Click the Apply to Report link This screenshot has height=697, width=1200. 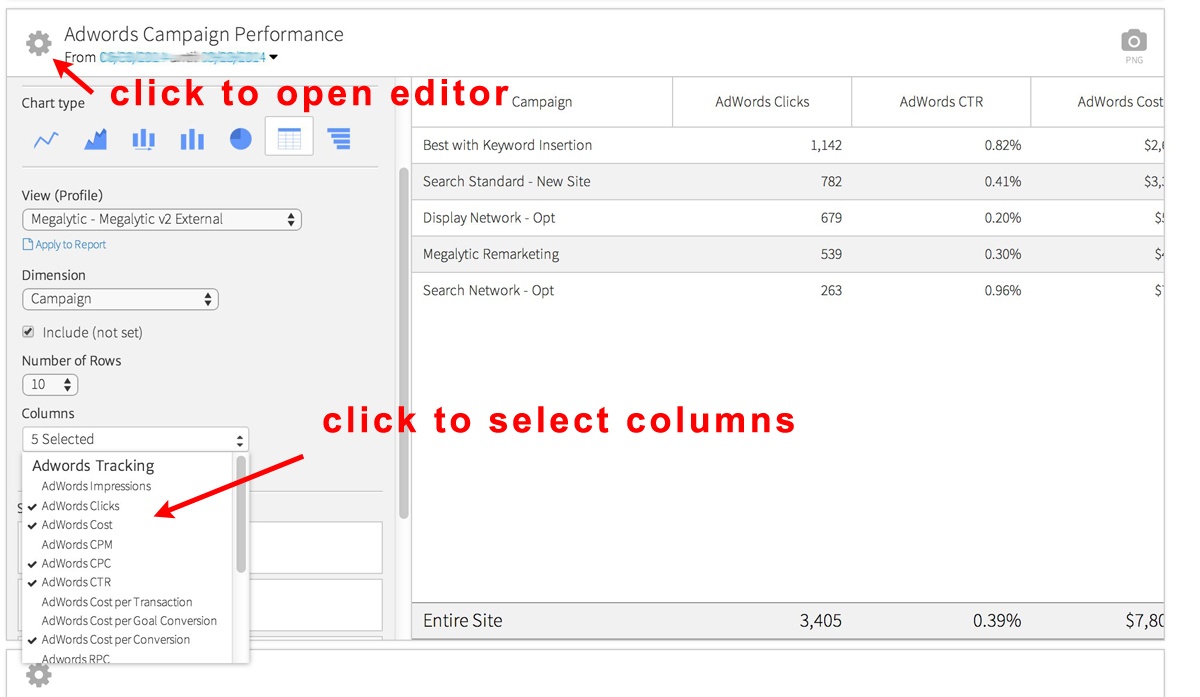(70, 245)
